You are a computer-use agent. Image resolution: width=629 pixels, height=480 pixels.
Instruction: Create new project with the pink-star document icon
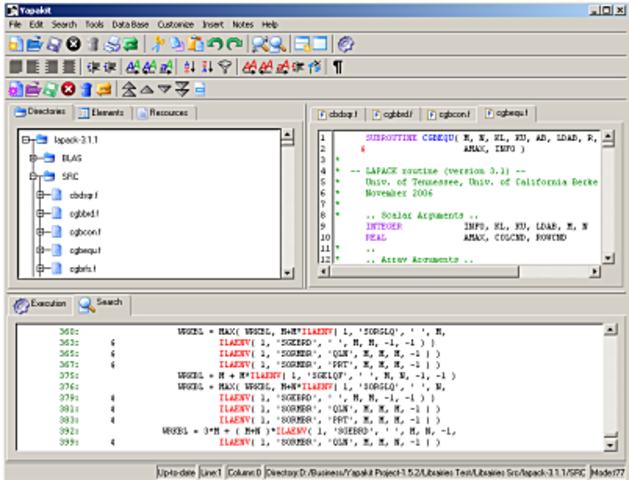pos(16,89)
